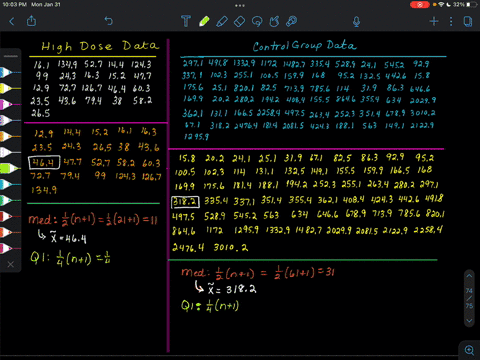
Task: Select the Highlighter tool
Action: (x=222, y=21)
